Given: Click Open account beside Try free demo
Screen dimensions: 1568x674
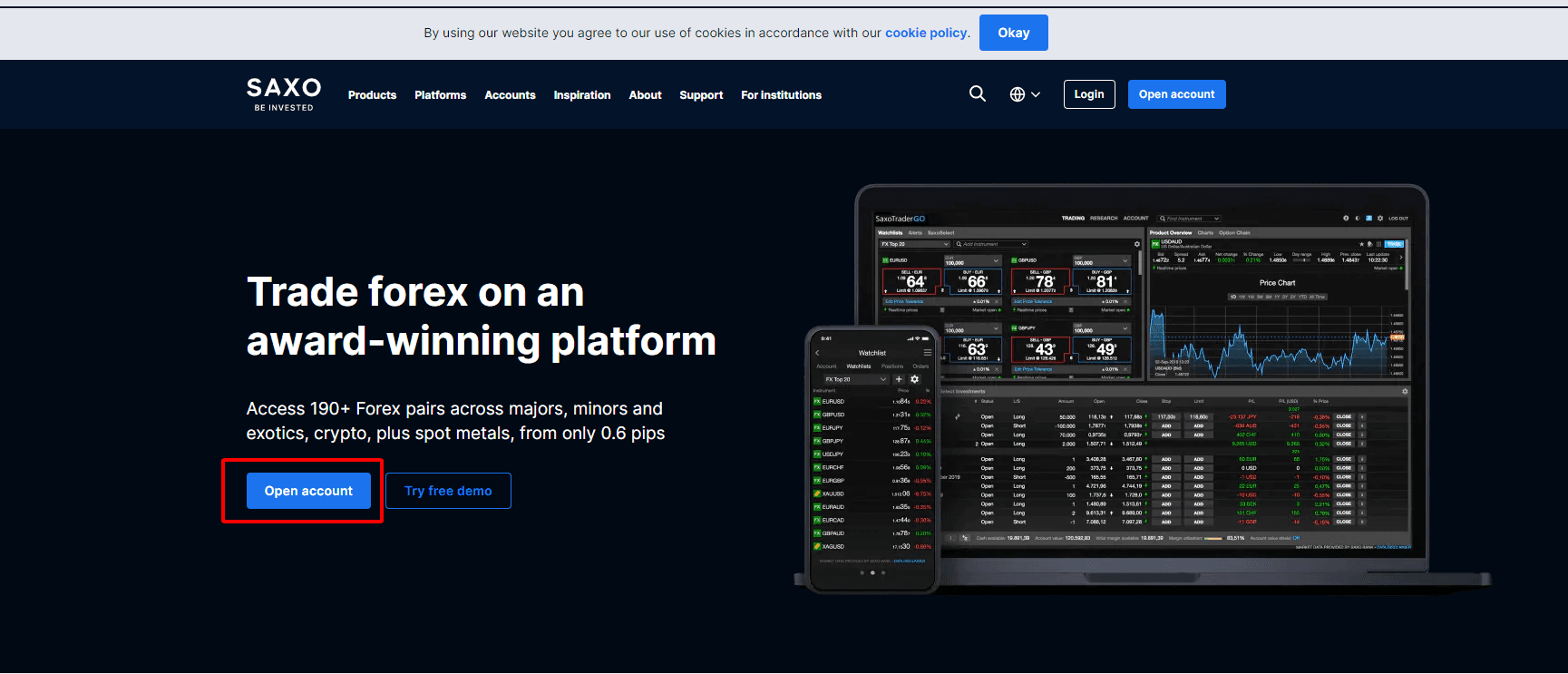Looking at the screenshot, I should pos(308,491).
